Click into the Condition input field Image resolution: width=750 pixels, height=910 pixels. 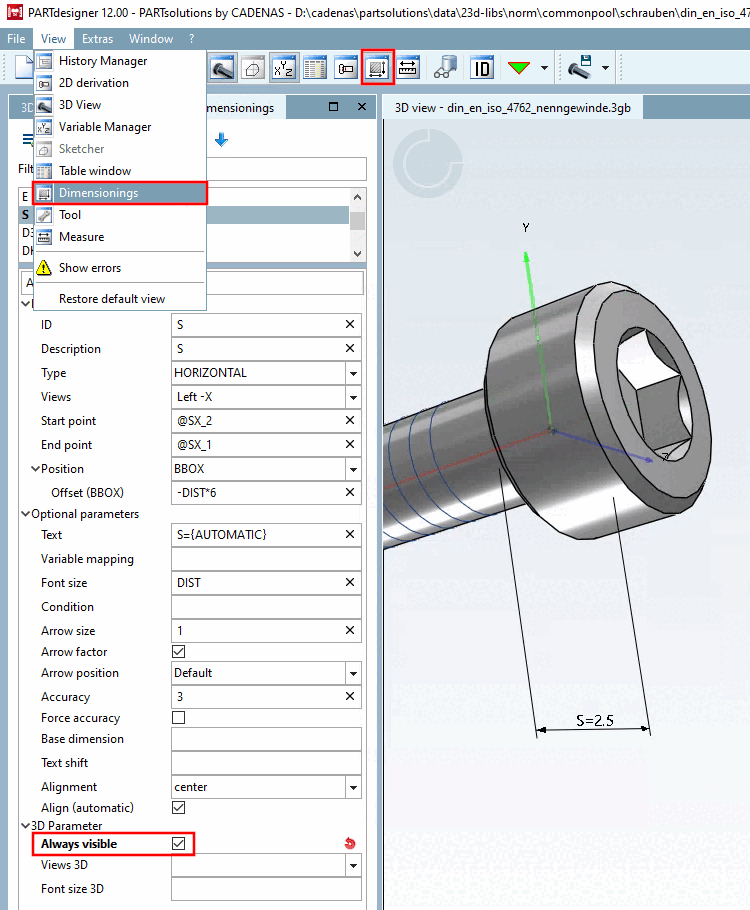[266, 606]
